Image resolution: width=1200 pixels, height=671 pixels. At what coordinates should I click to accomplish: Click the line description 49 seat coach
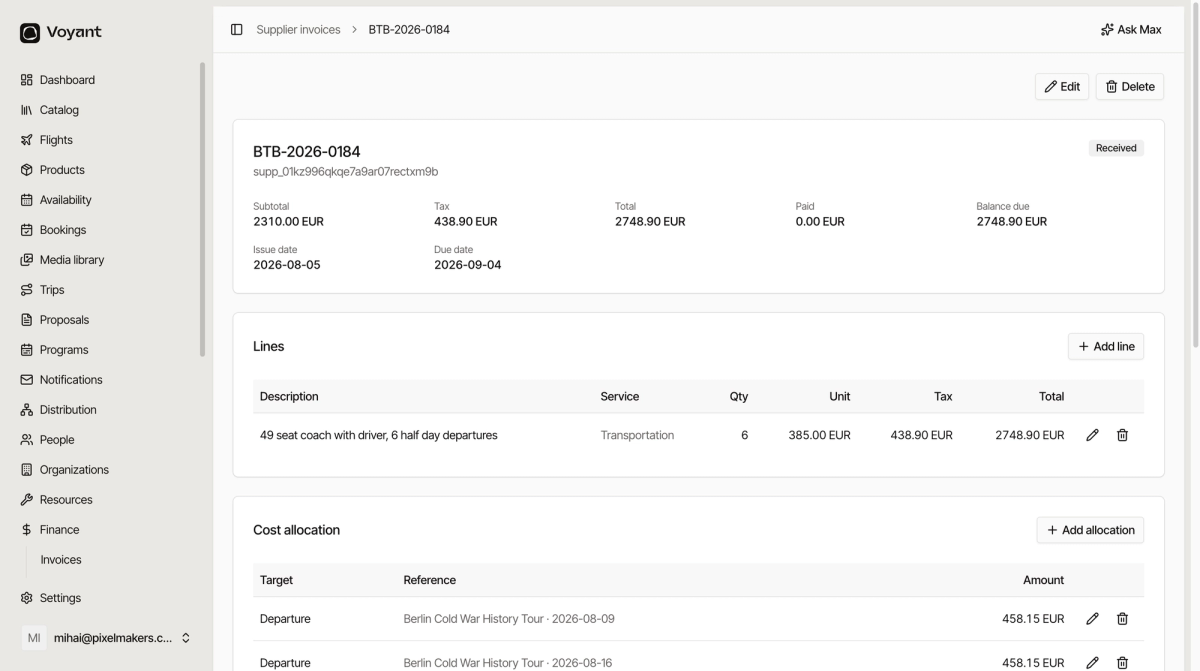(379, 435)
